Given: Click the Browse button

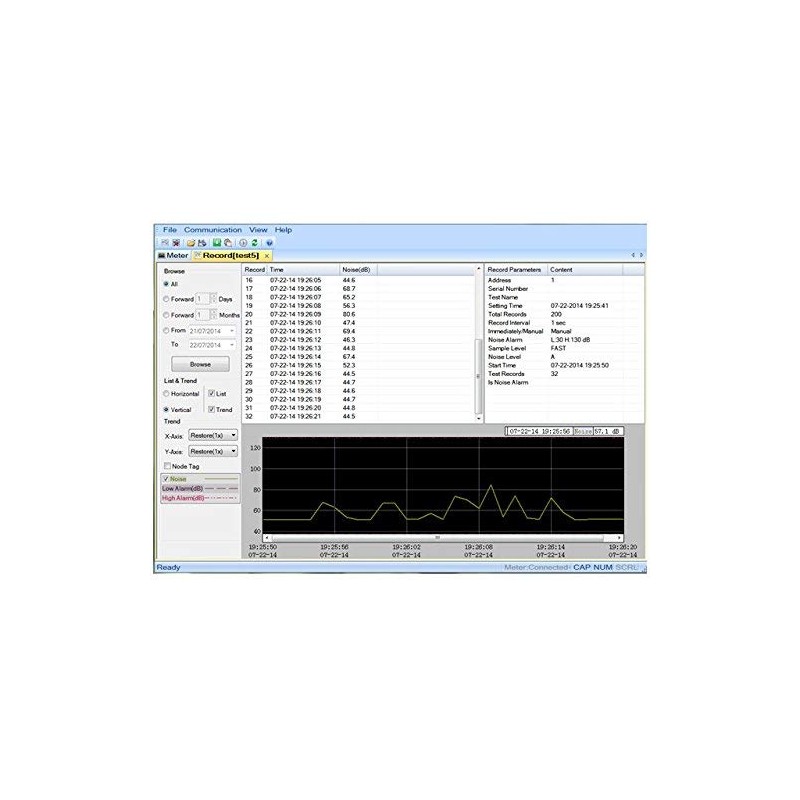Looking at the screenshot, I should click(201, 364).
